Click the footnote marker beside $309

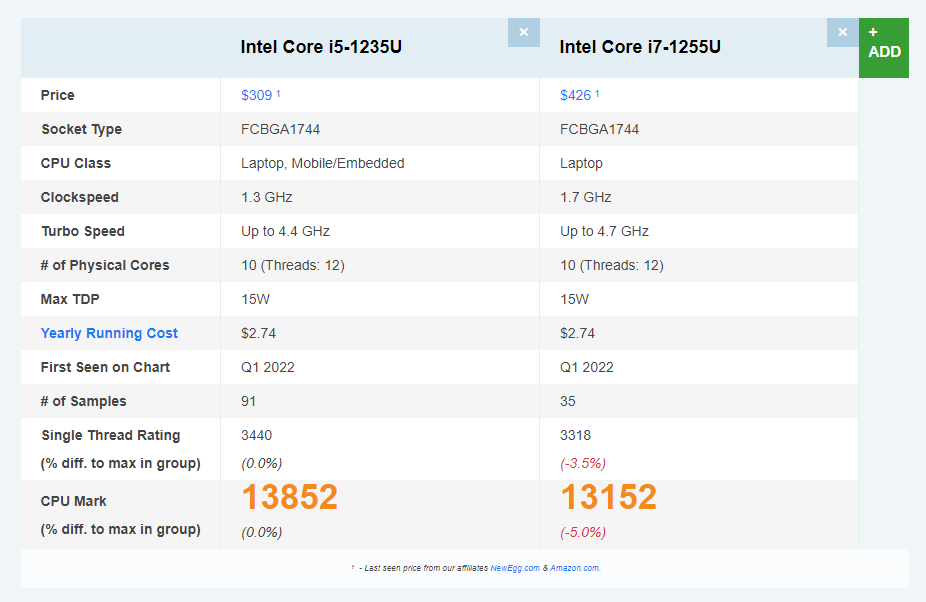tap(278, 93)
